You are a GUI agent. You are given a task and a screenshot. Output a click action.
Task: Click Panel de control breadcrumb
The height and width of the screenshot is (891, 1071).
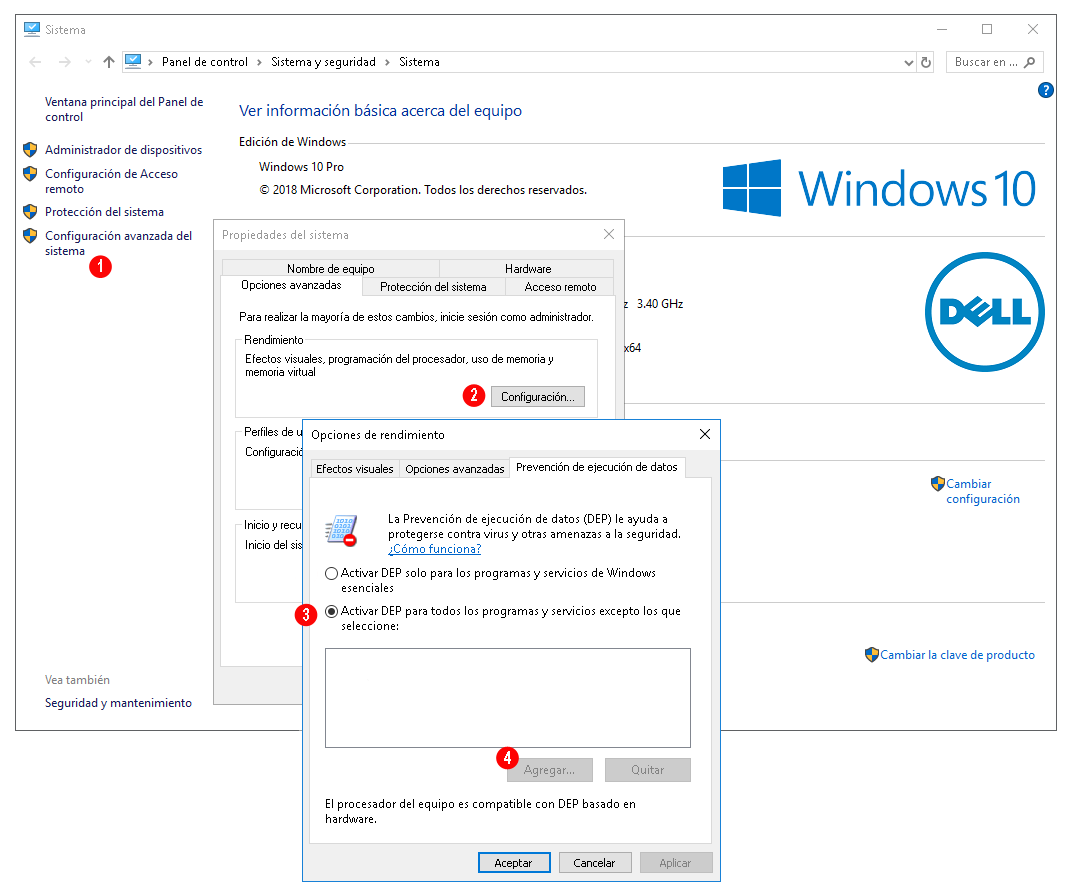(x=205, y=62)
